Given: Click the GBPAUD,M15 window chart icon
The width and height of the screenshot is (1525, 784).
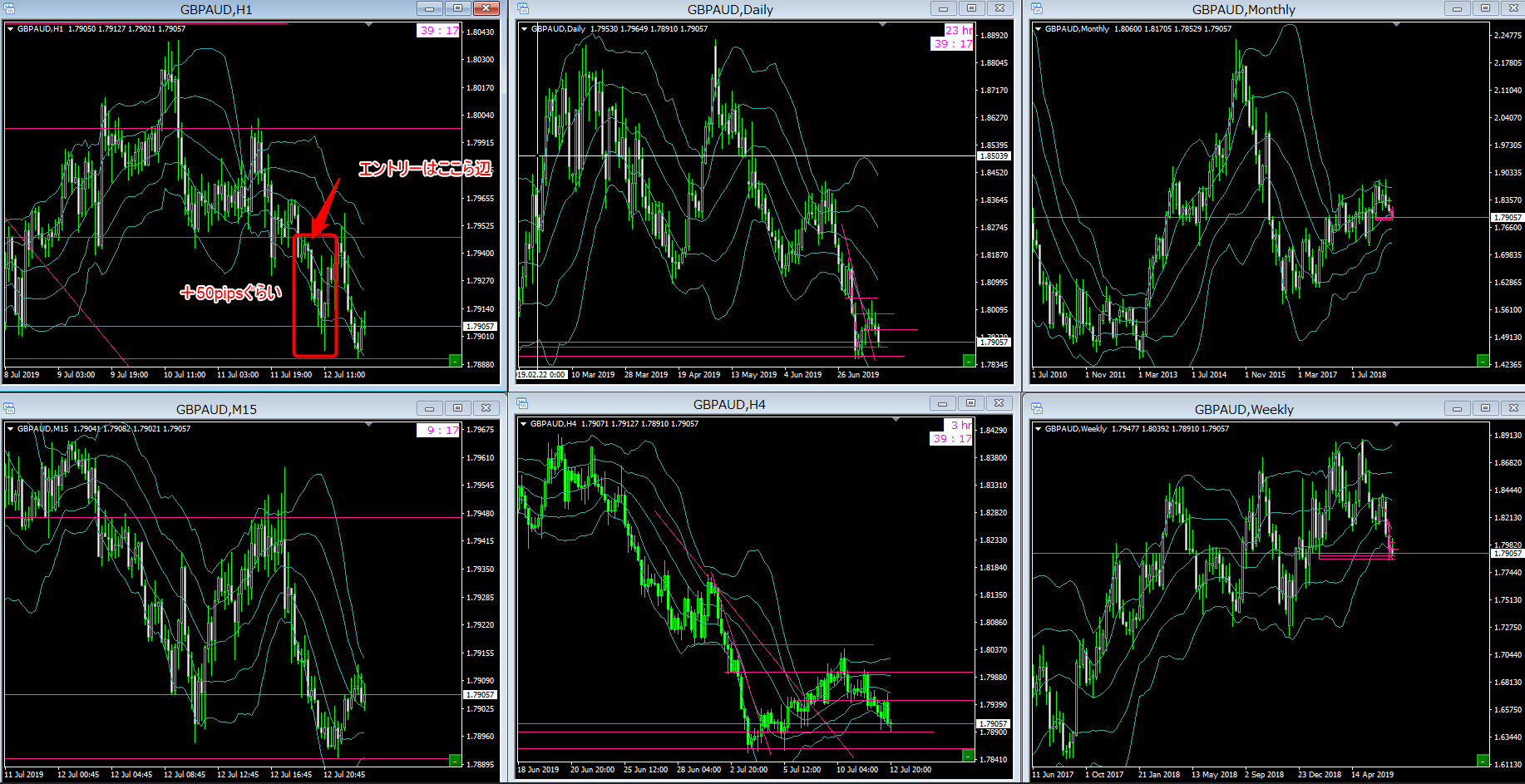Looking at the screenshot, I should click(10, 408).
